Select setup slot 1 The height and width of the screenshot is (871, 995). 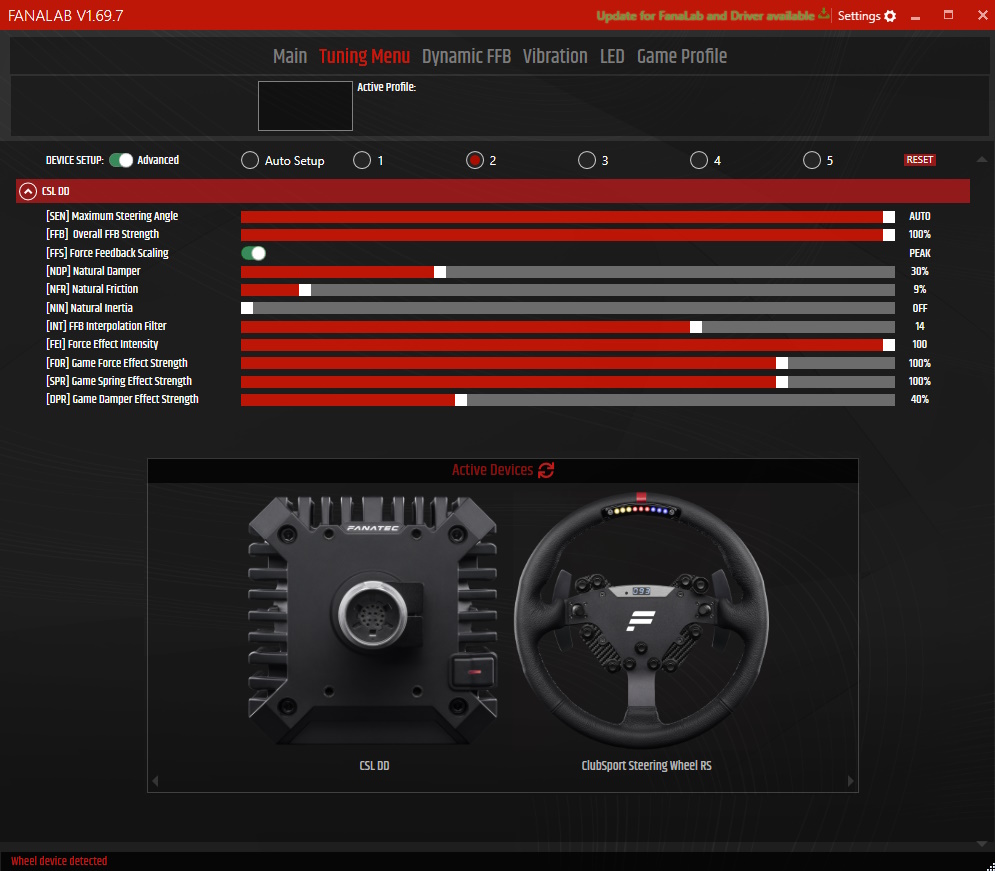pos(362,160)
